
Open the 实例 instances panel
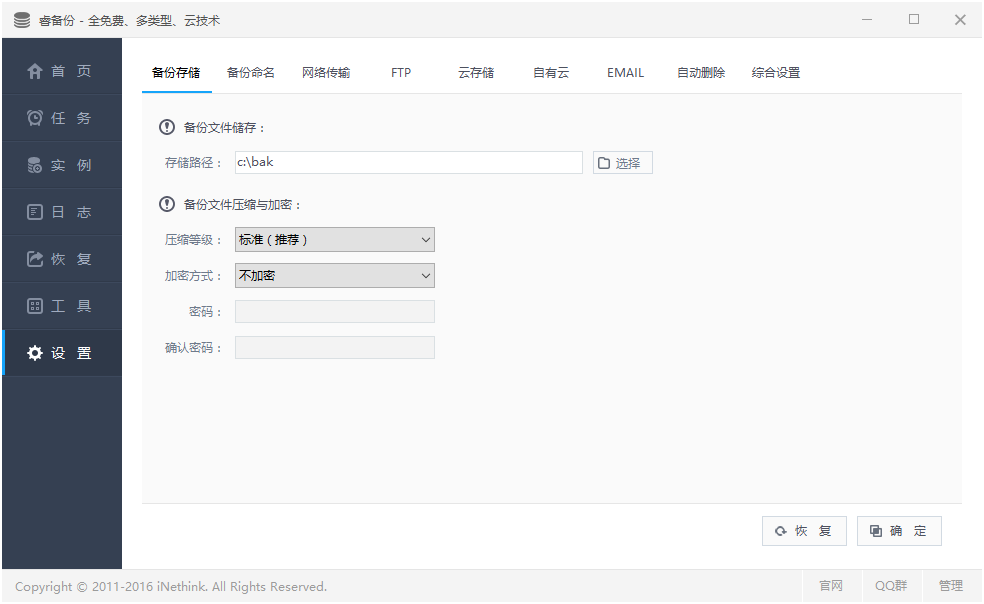(x=62, y=164)
